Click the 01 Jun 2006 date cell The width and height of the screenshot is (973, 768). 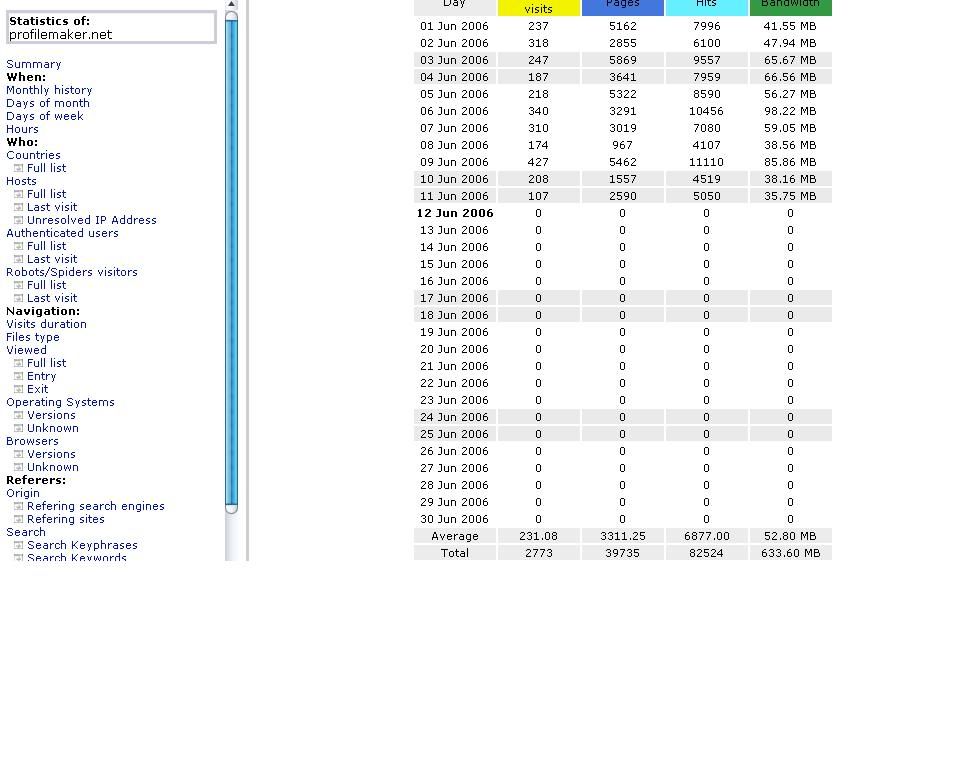coord(454,26)
